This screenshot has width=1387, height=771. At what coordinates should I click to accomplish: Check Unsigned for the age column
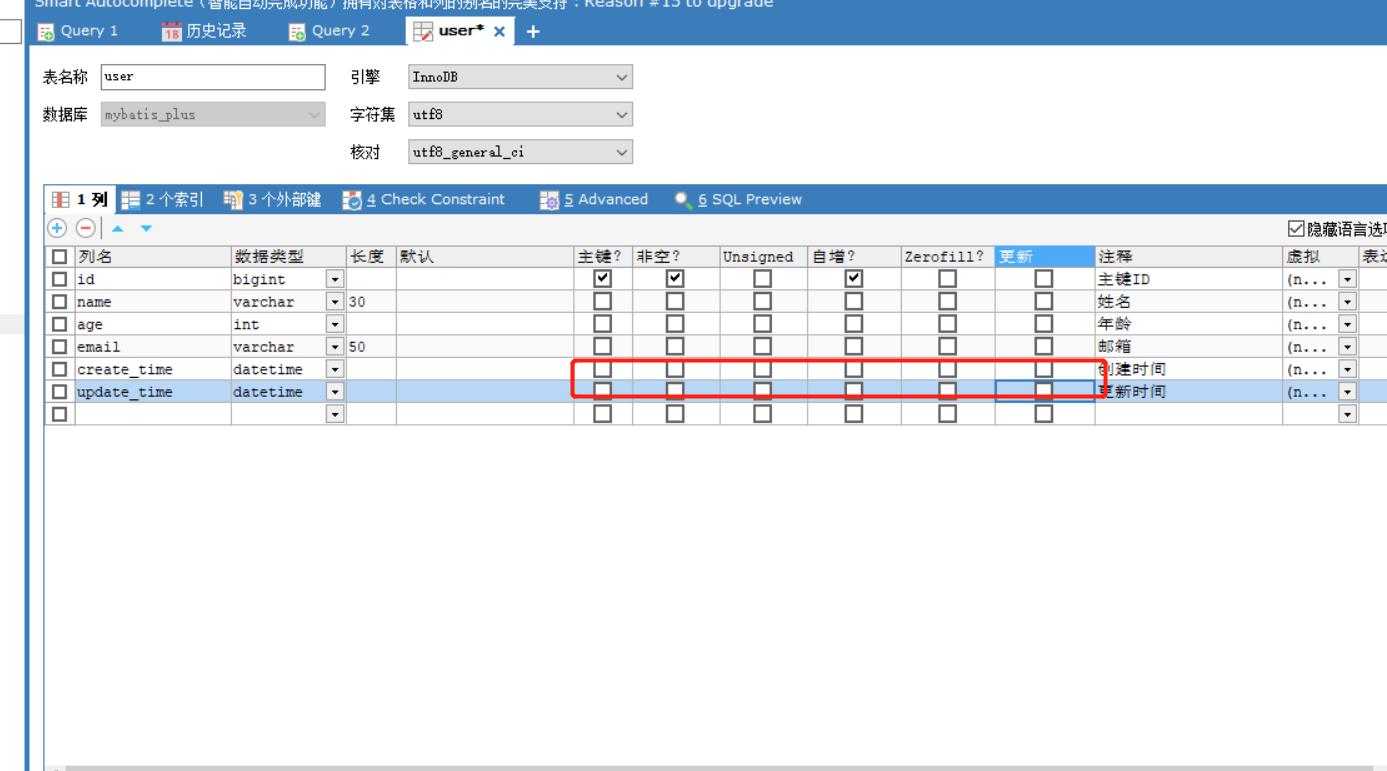pyautogui.click(x=762, y=324)
